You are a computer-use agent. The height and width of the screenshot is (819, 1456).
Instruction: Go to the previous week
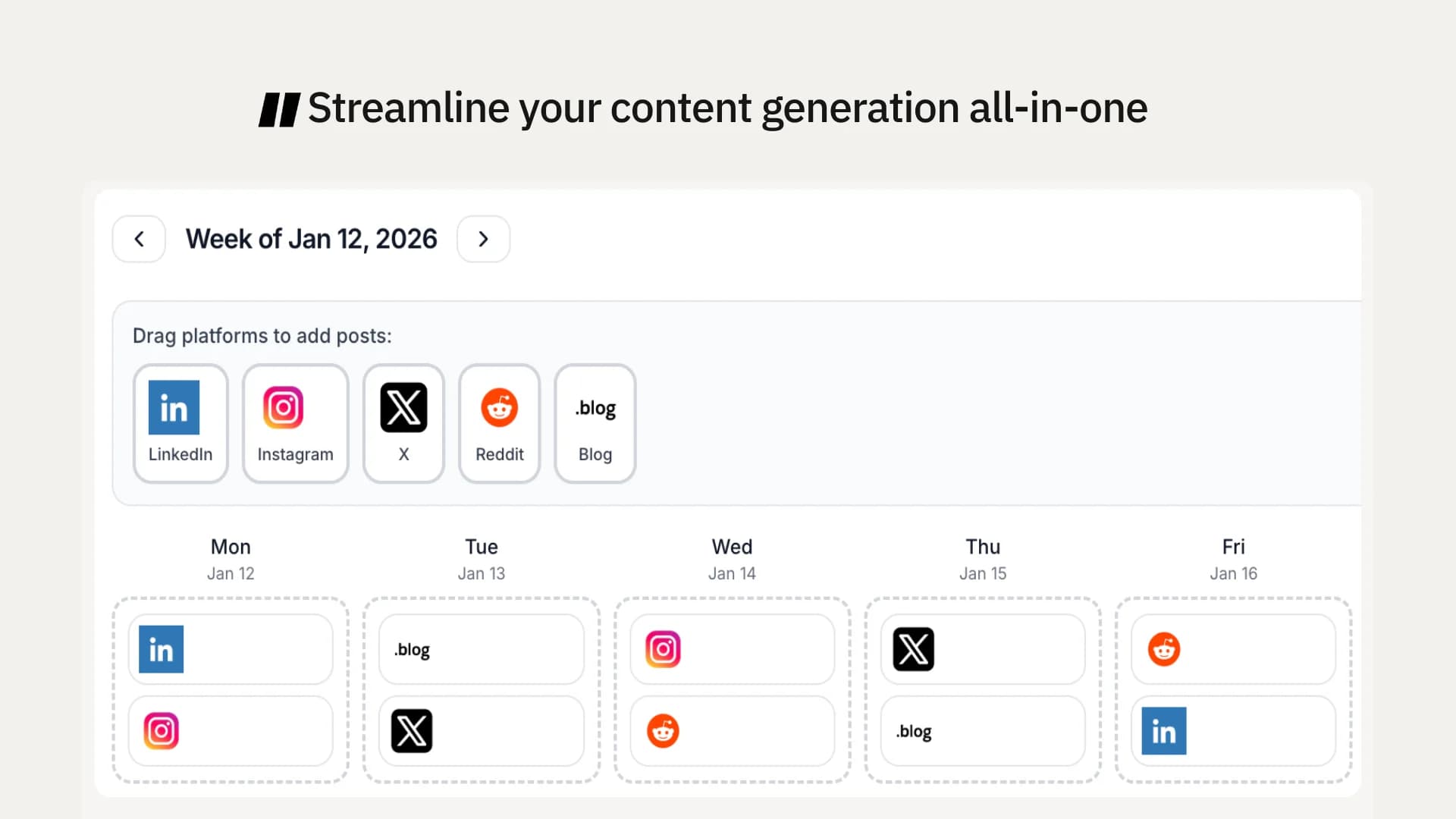(139, 238)
